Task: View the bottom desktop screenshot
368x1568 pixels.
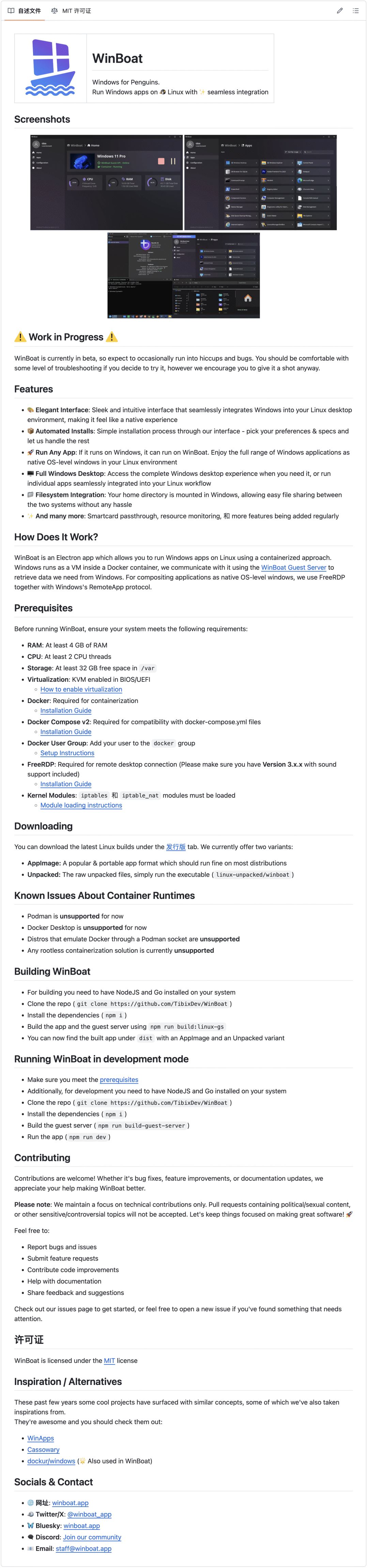Action: coord(184,275)
